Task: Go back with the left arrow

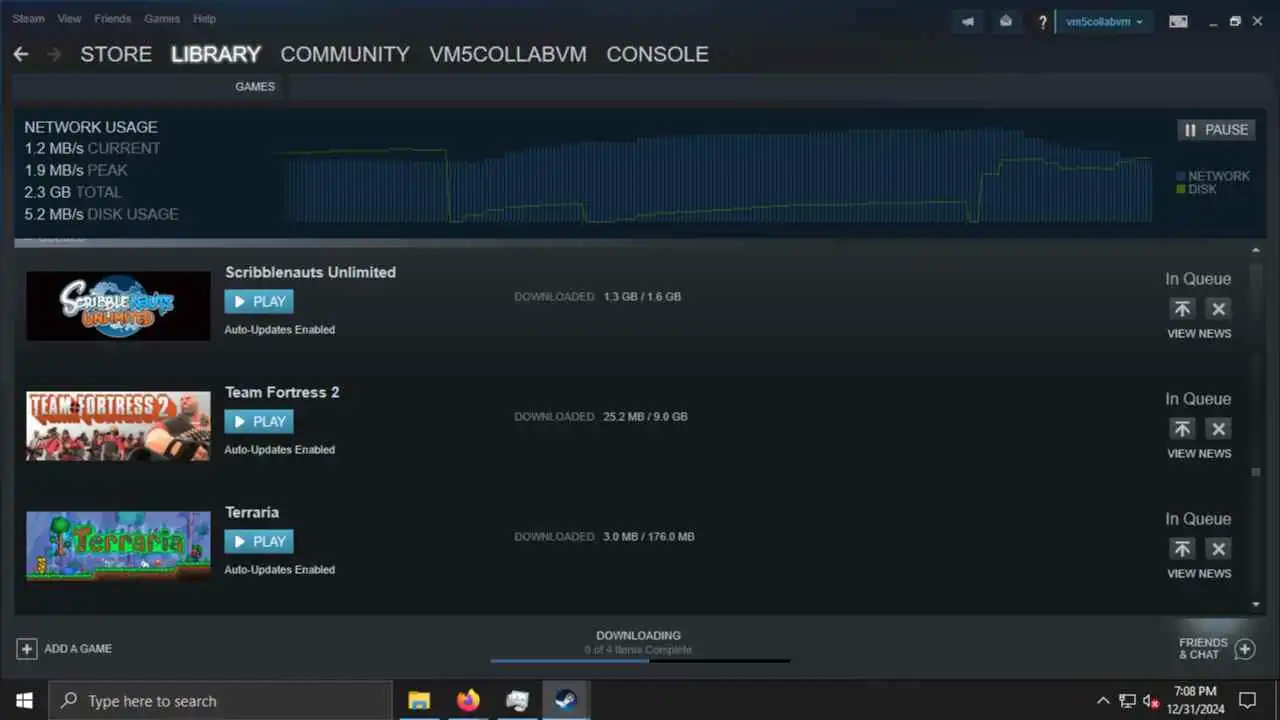Action: (x=21, y=54)
